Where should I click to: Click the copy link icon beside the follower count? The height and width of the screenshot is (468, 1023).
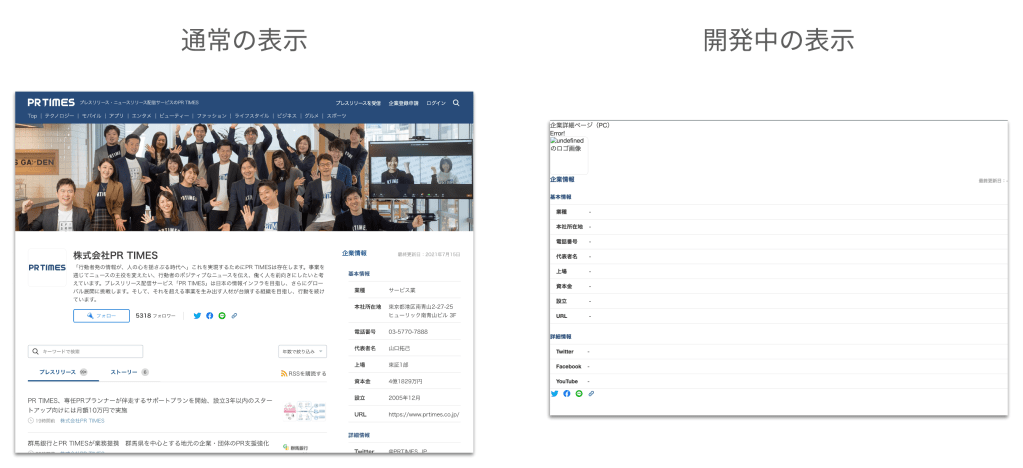pyautogui.click(x=234, y=316)
